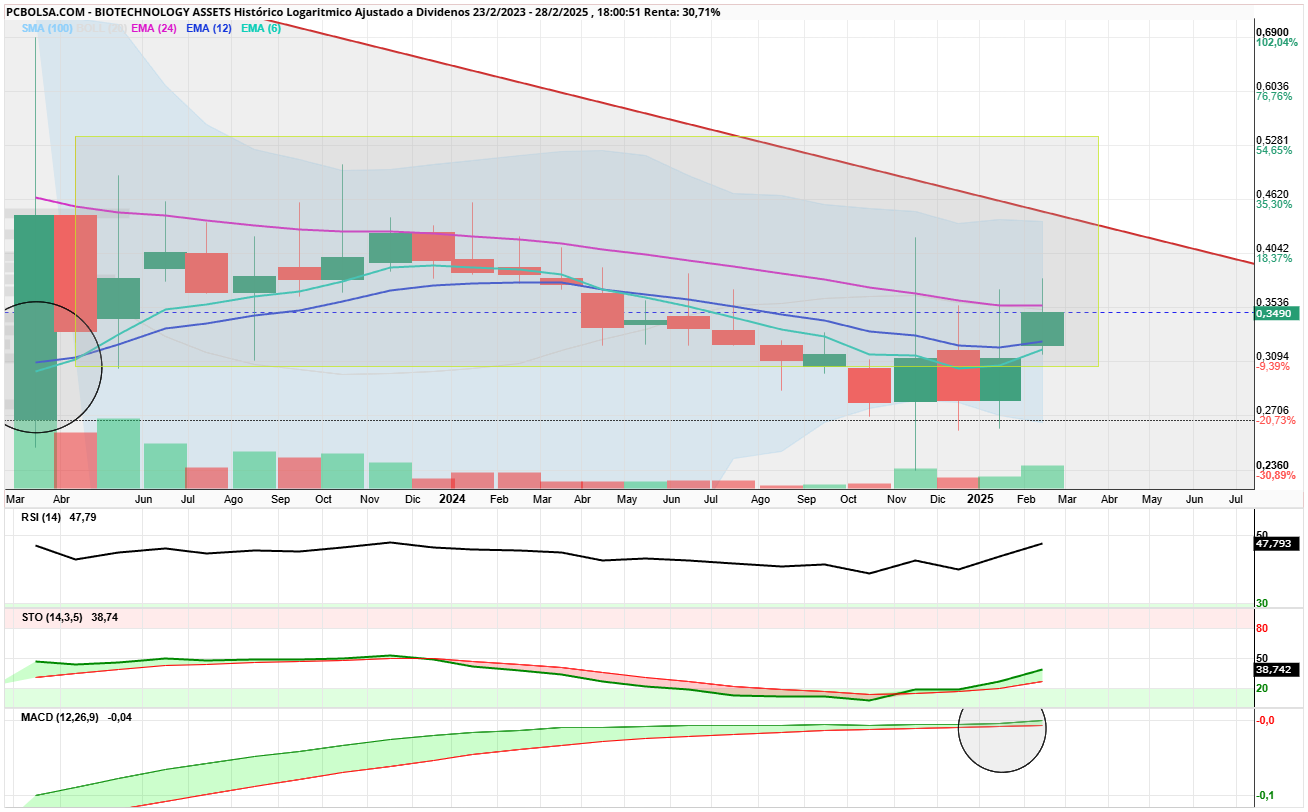Click the 0,3094 price axis value

tap(1272, 356)
